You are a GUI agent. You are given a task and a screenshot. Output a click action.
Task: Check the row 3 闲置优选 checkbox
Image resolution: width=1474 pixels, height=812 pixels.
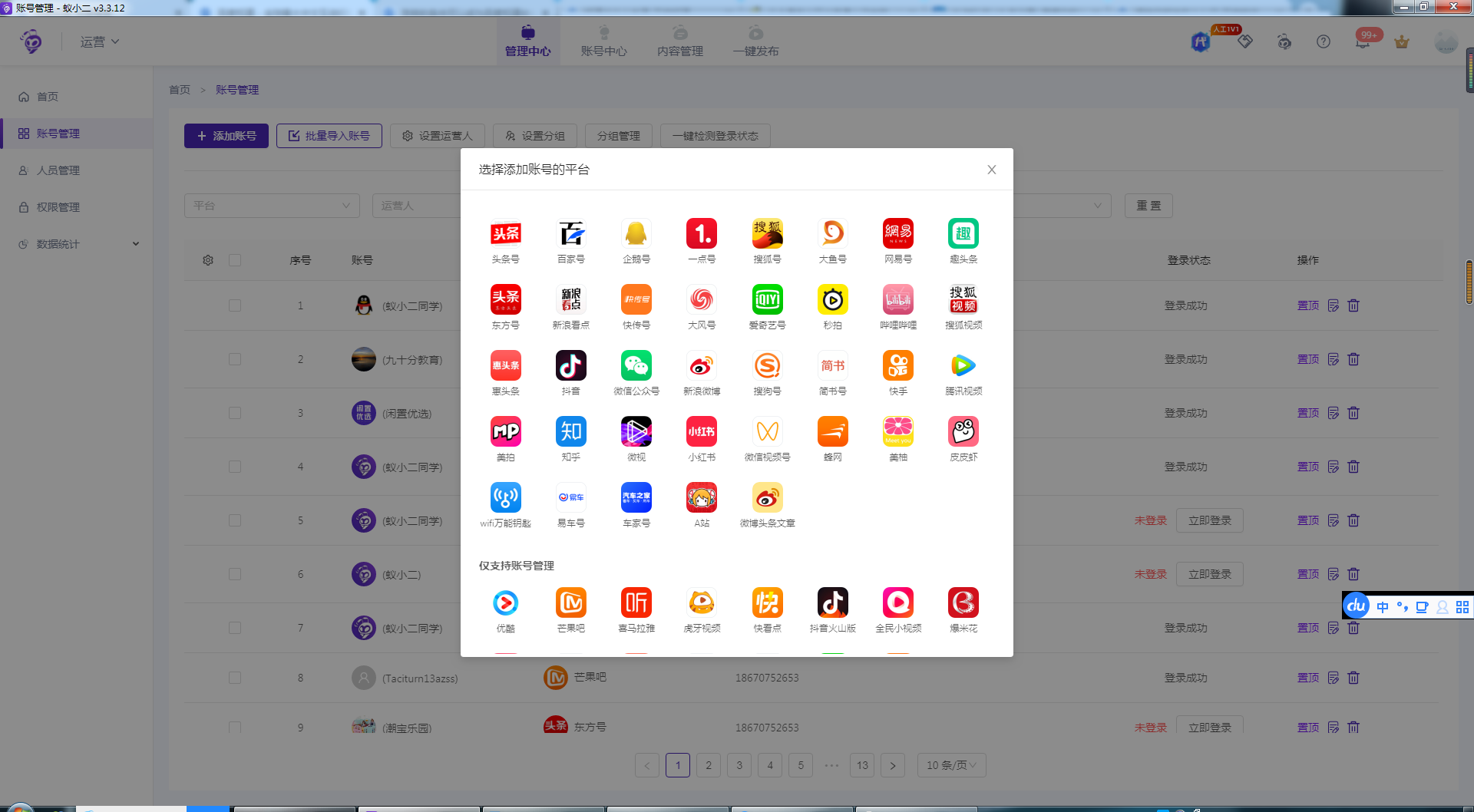pyautogui.click(x=235, y=413)
